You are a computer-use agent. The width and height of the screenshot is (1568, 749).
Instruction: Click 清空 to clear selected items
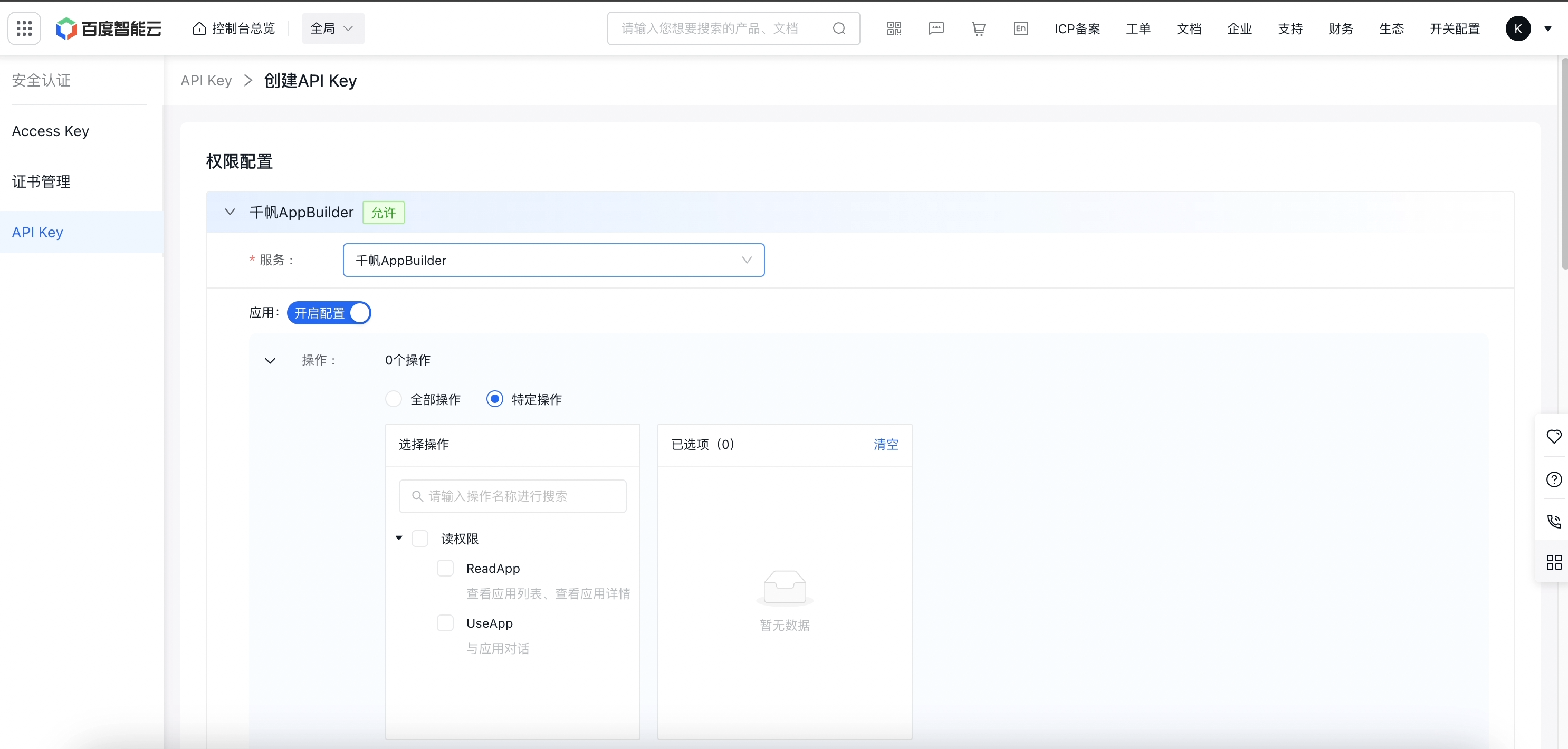(886, 444)
